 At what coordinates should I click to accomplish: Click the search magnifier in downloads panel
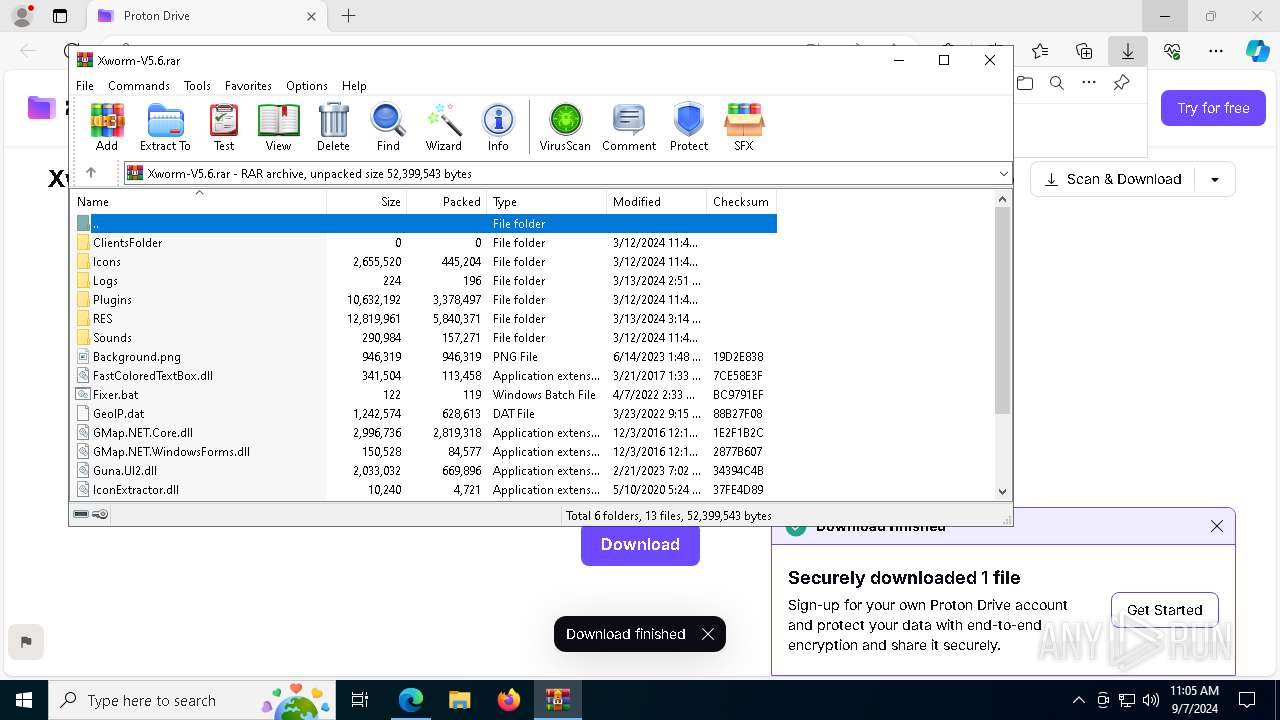point(1057,83)
